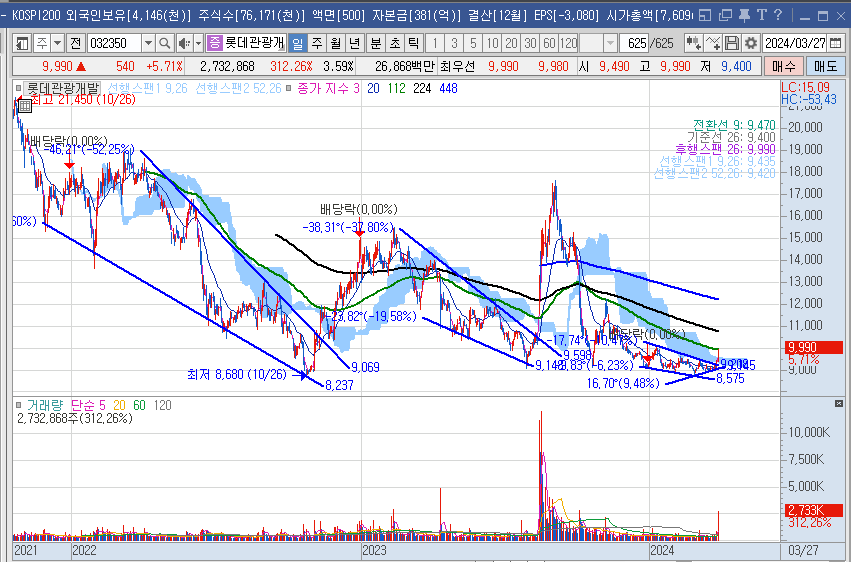Viewport: 851px width, 562px height.
Task: Click the 2023 year marker on time axis
Action: (374, 550)
